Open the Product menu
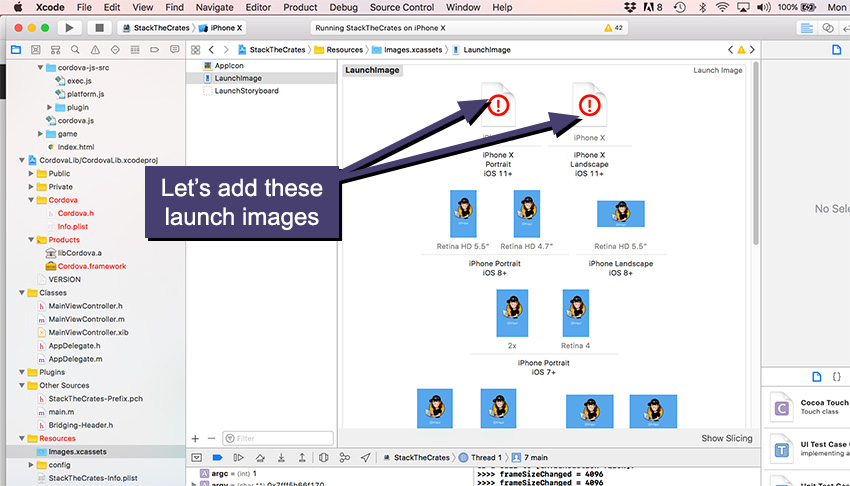Image resolution: width=850 pixels, height=486 pixels. pyautogui.click(x=300, y=8)
